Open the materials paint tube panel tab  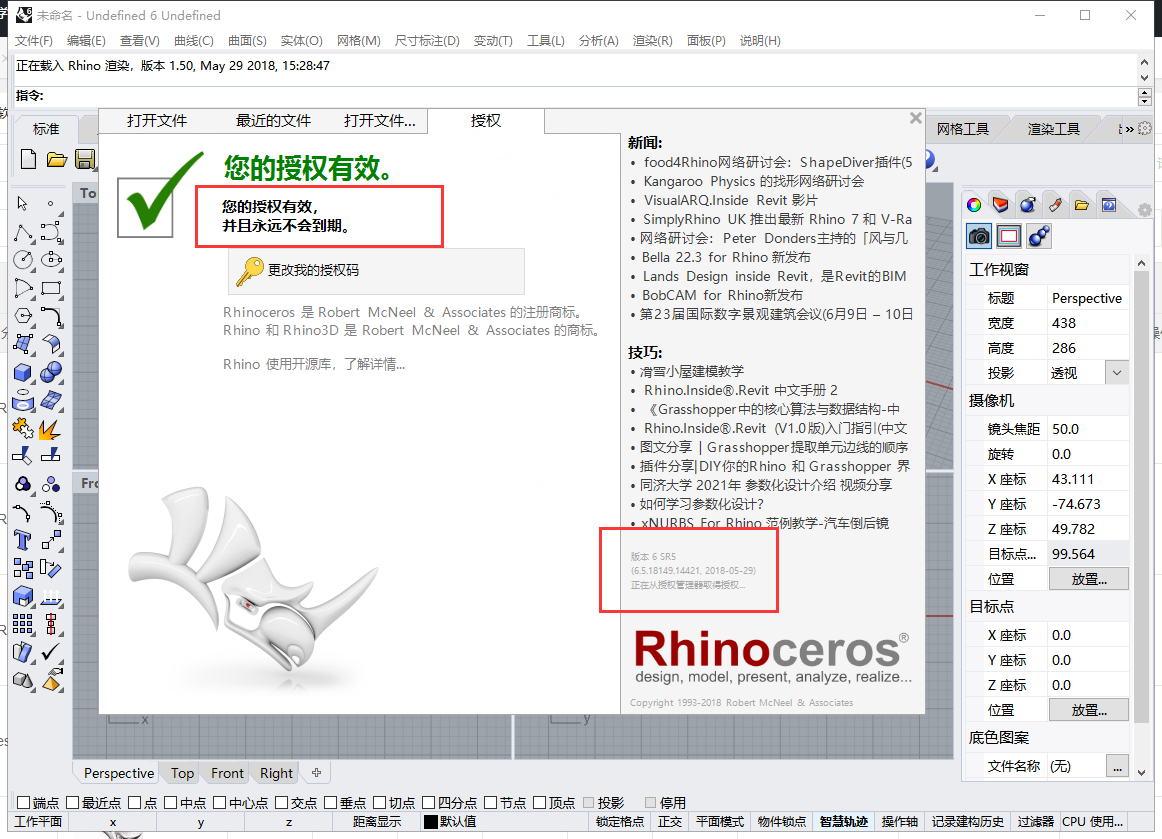click(1055, 205)
